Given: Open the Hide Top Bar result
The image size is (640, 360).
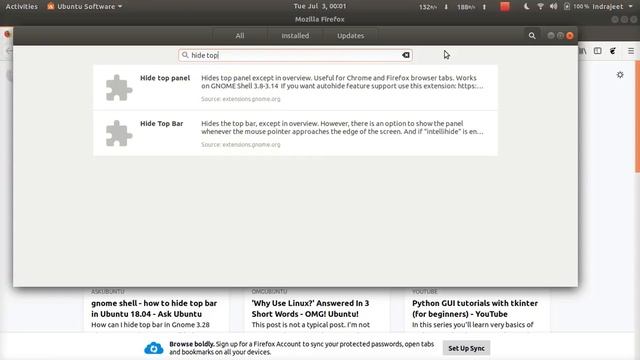Looking at the screenshot, I should pyautogui.click(x=295, y=133).
